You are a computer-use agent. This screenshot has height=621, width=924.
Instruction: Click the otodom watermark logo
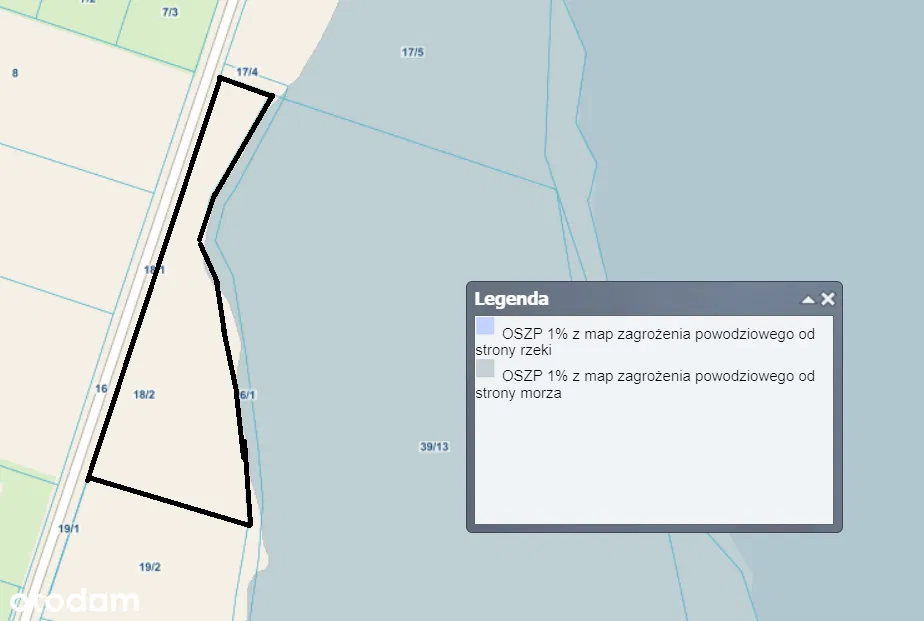click(74, 601)
